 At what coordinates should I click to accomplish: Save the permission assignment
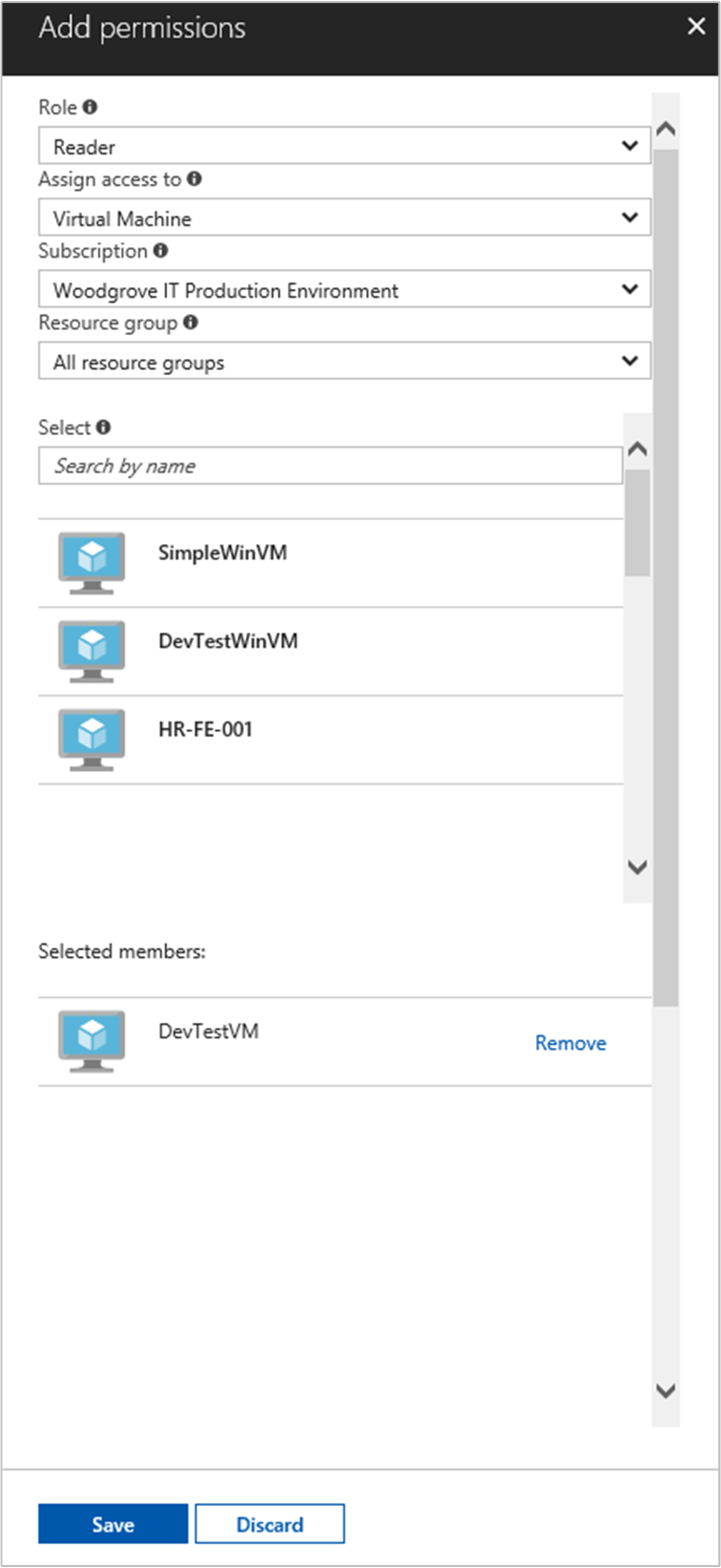point(113,1524)
